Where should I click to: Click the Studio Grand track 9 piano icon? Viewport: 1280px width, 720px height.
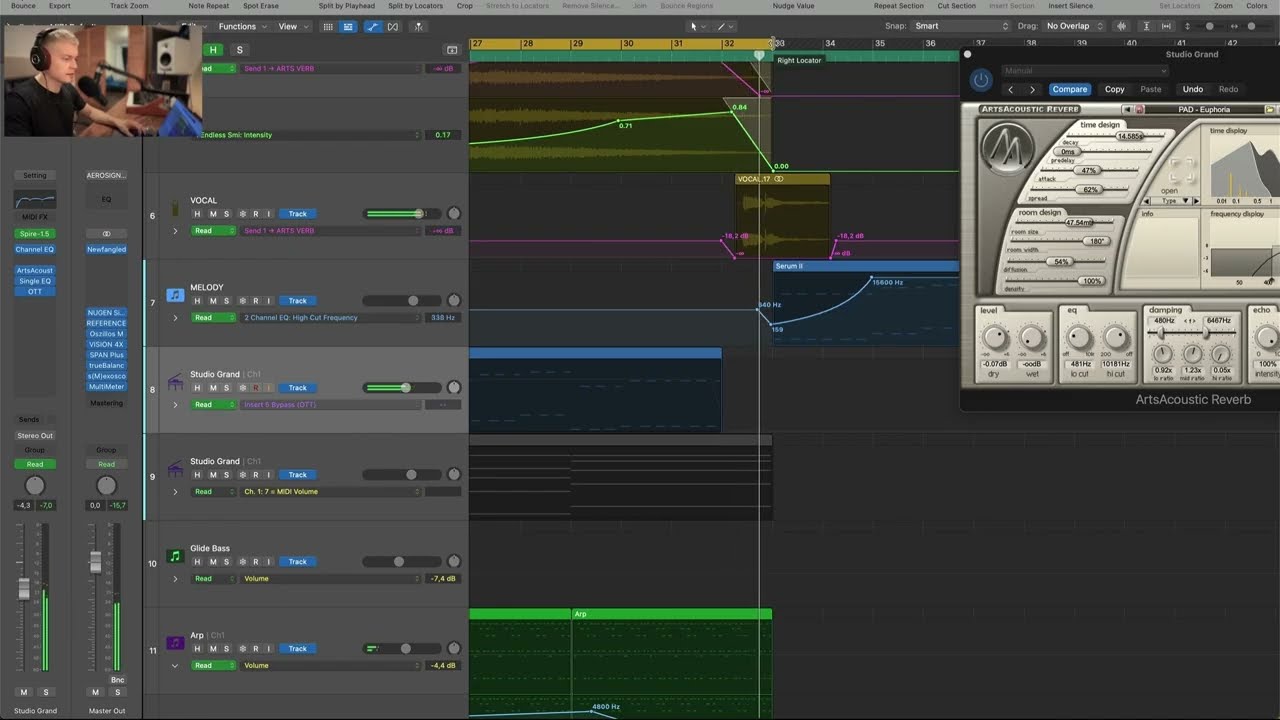(x=175, y=469)
